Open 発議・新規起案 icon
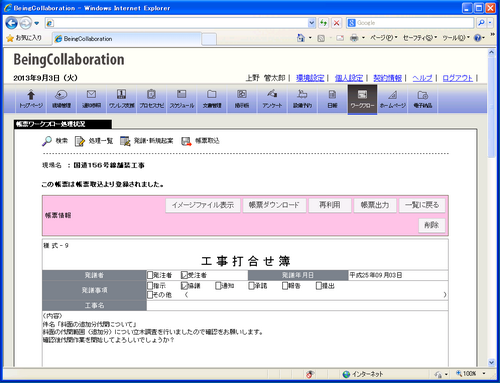Viewport: 500px width, 383px height. (125, 141)
